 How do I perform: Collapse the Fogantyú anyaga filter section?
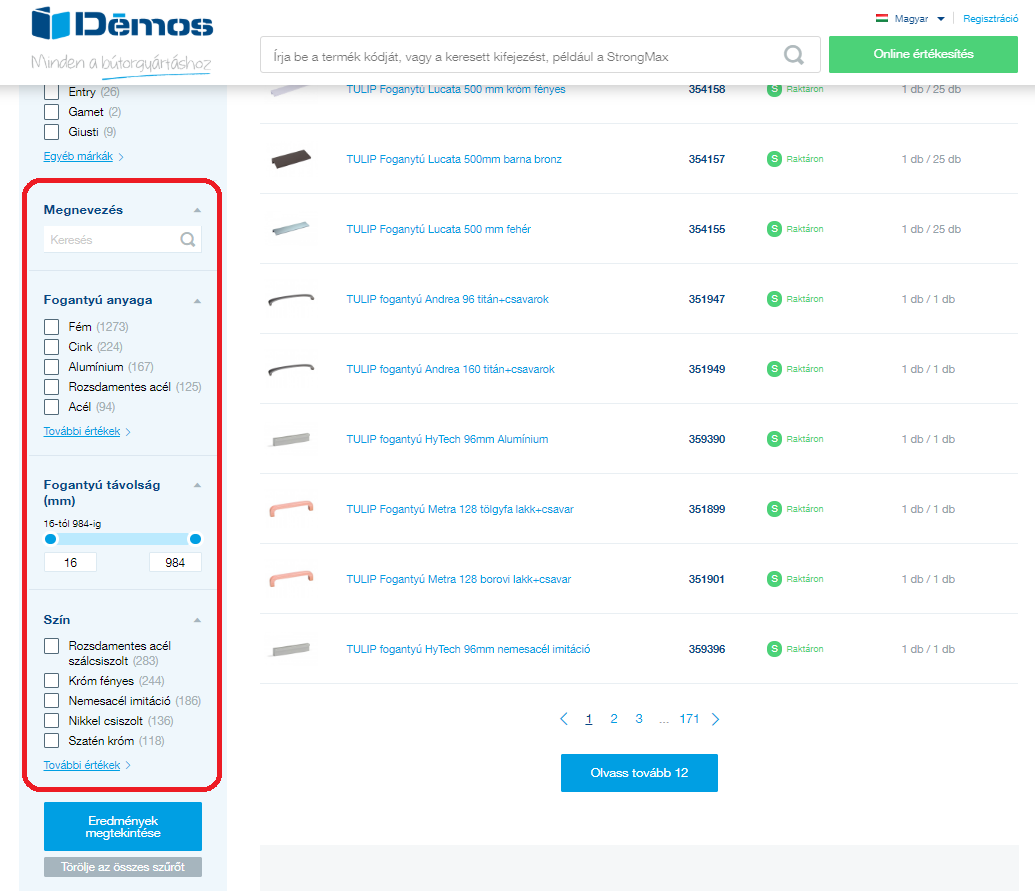pos(197,300)
